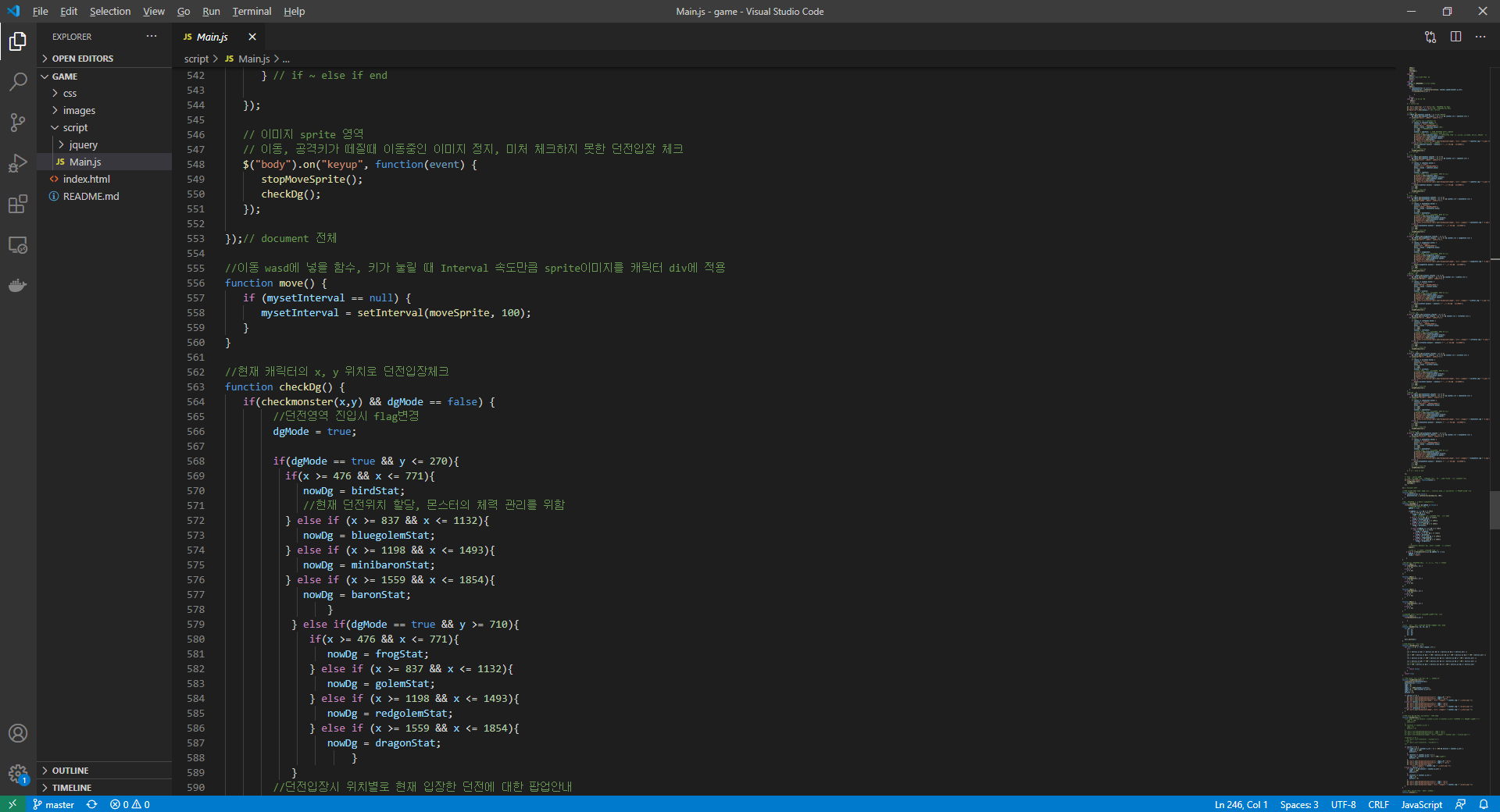This screenshot has height=812, width=1500.
Task: Click the master branch indicator
Action: [x=53, y=804]
